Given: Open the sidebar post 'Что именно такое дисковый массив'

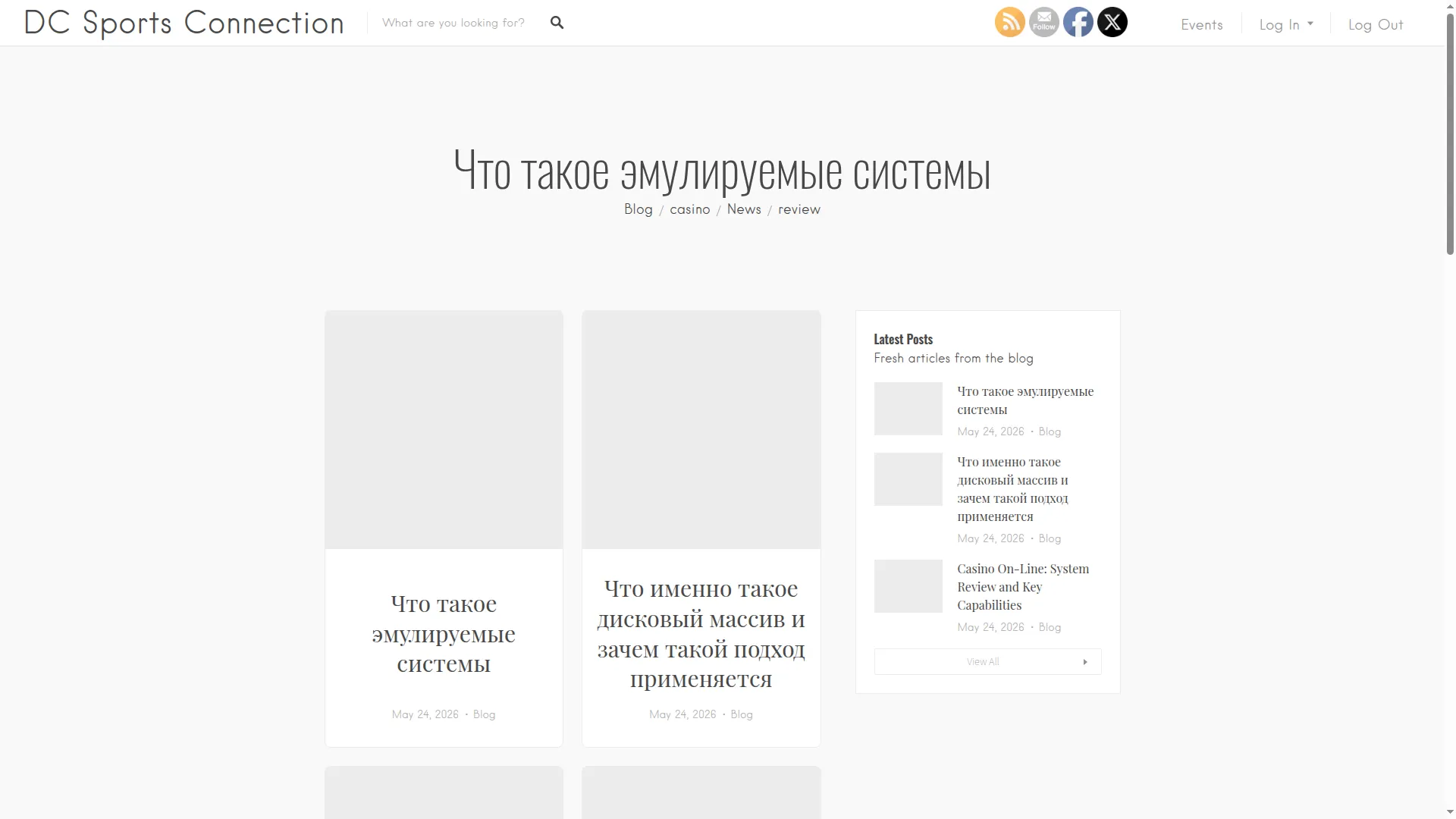Looking at the screenshot, I should coord(1012,489).
